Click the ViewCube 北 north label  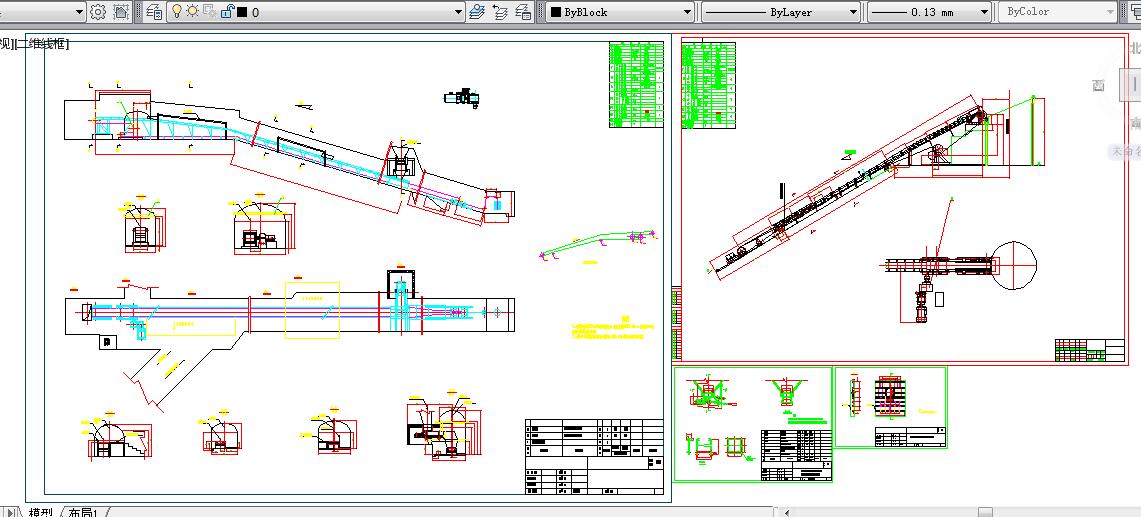[x=1135, y=48]
